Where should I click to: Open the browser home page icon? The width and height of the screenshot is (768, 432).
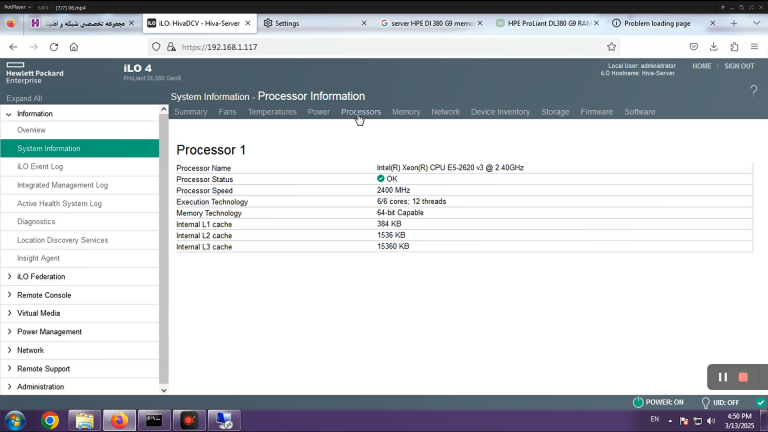[74, 47]
